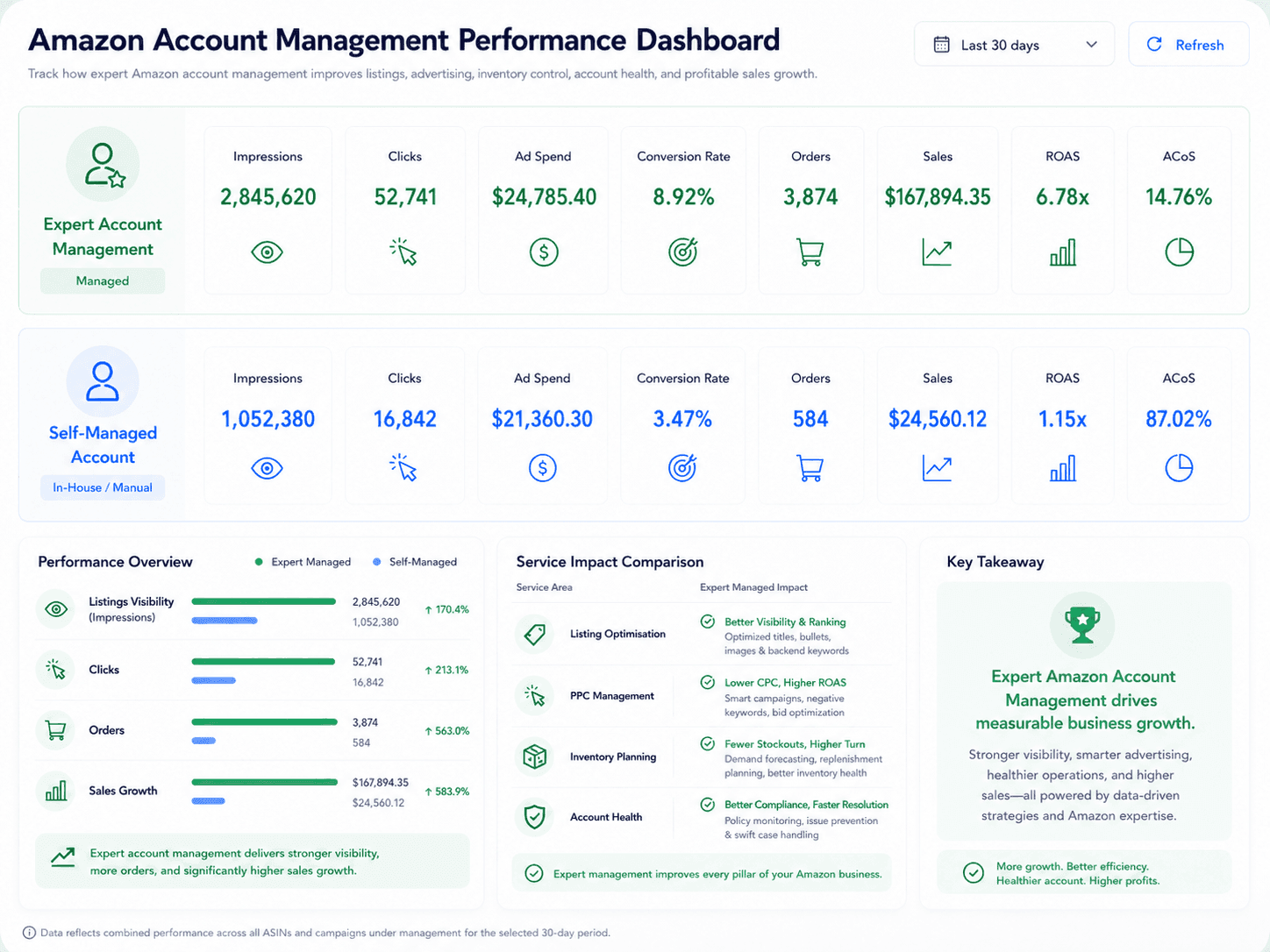Select the Expert Account Management user-star avatar icon
Image resolution: width=1270 pixels, height=952 pixels.
tap(103, 165)
